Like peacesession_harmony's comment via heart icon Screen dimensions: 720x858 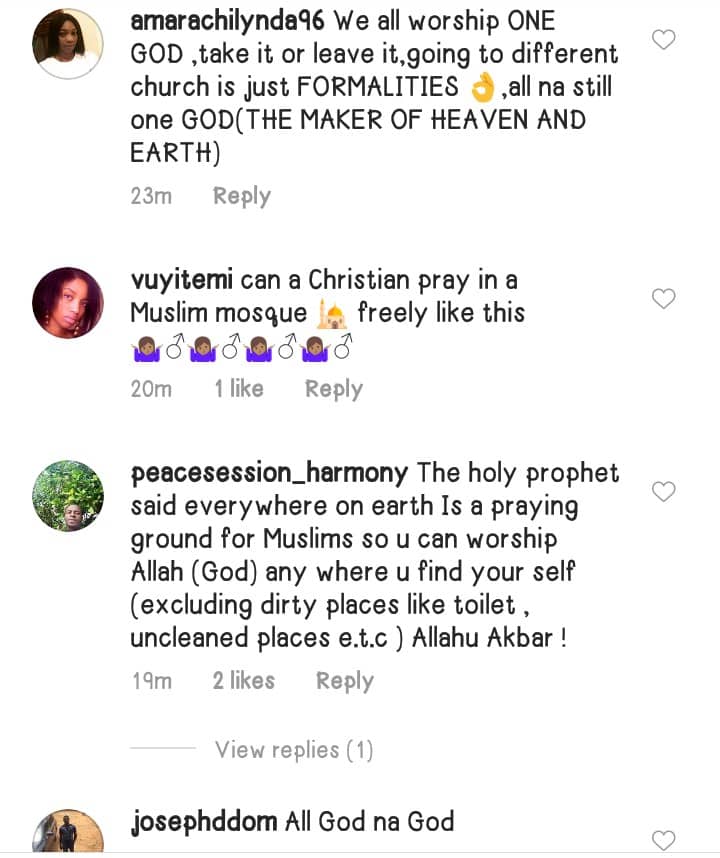(664, 491)
